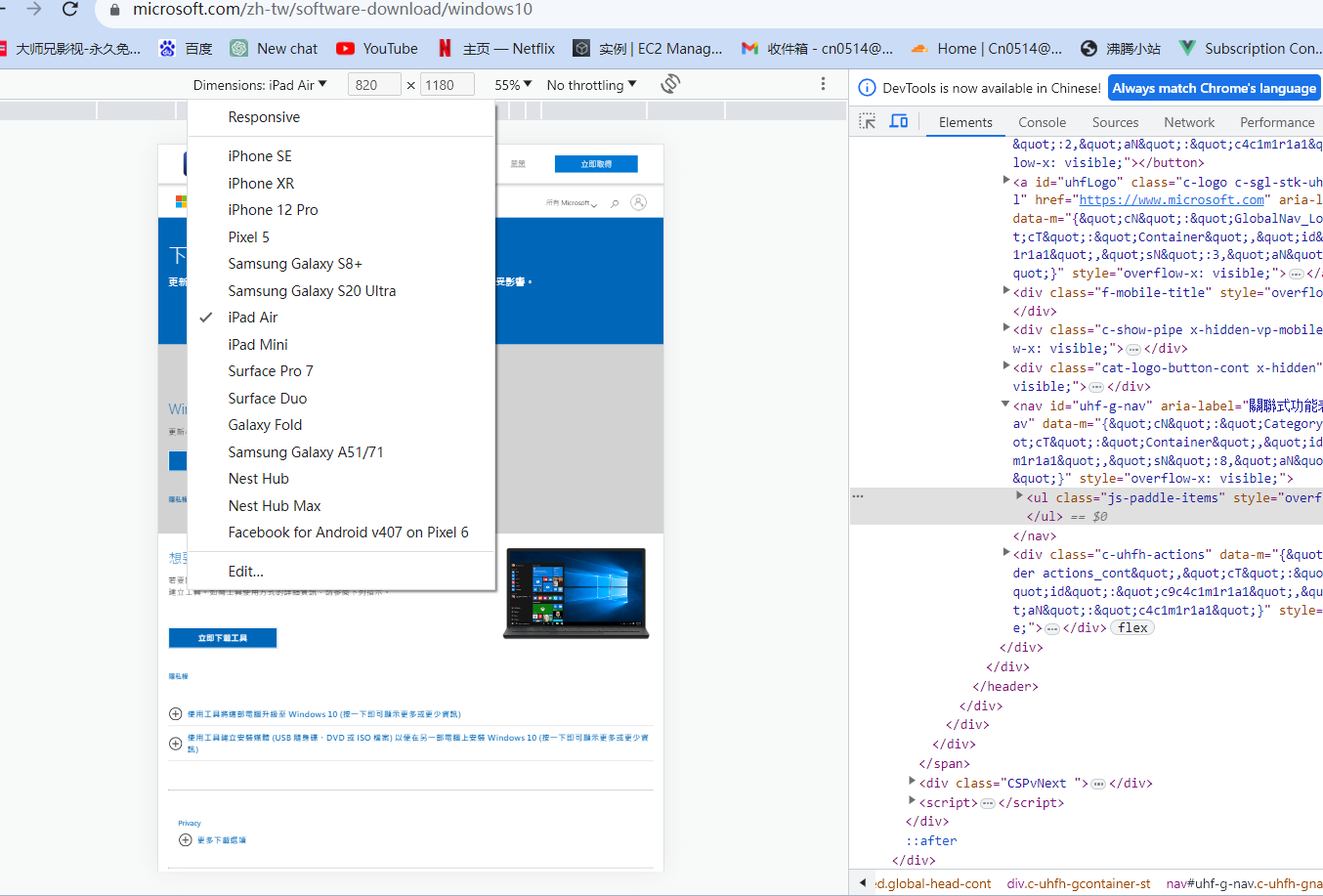Expand the div class="CSPvNext" node

(x=912, y=781)
